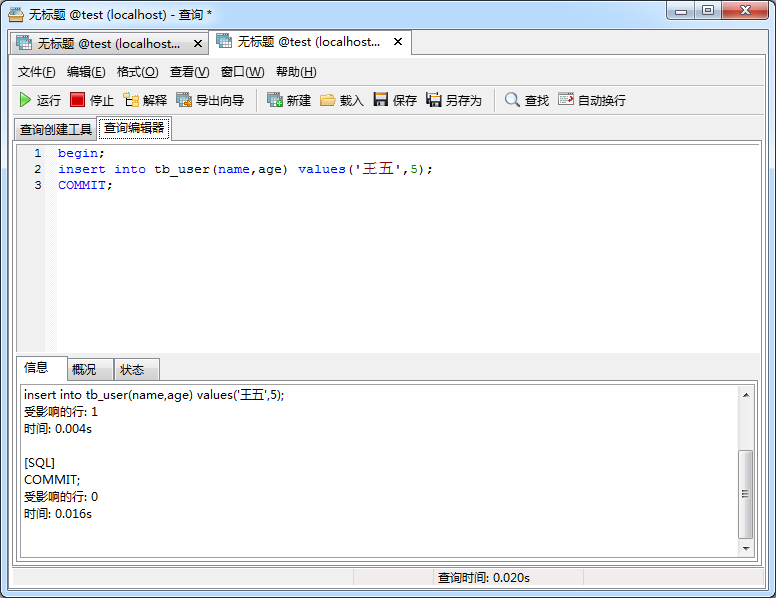Click the 运行 button label
Viewport: 776px width, 598px height.
coord(48,100)
